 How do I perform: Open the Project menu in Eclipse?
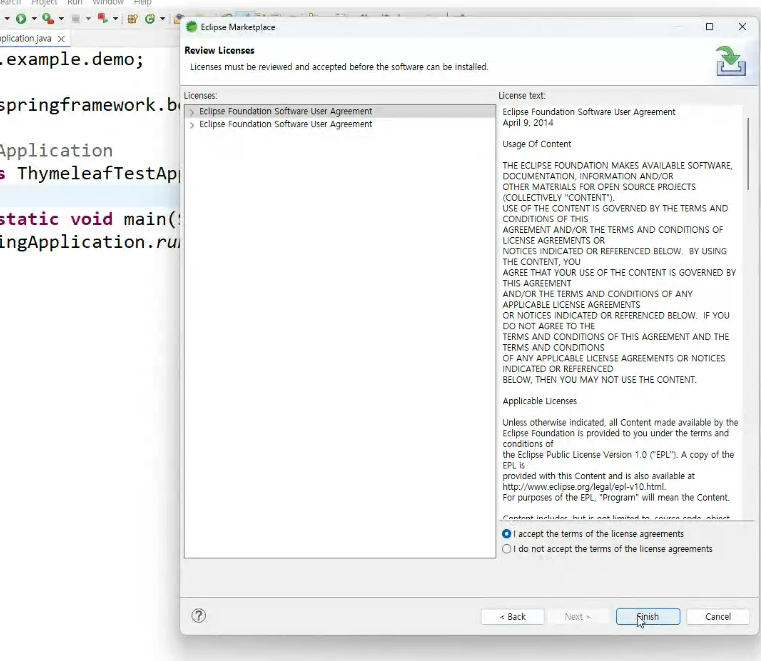click(x=44, y=2)
